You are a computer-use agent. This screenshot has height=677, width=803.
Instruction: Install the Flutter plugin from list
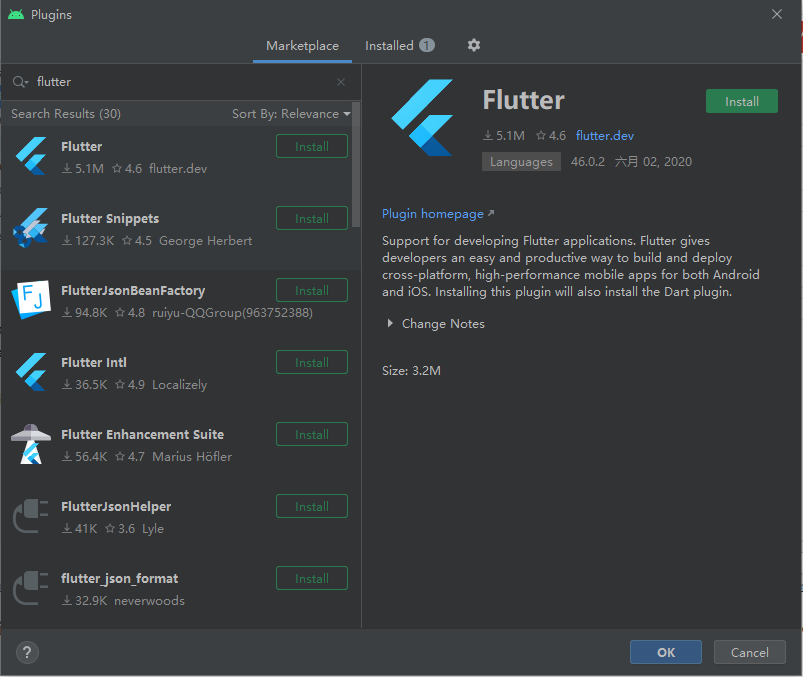click(x=312, y=146)
